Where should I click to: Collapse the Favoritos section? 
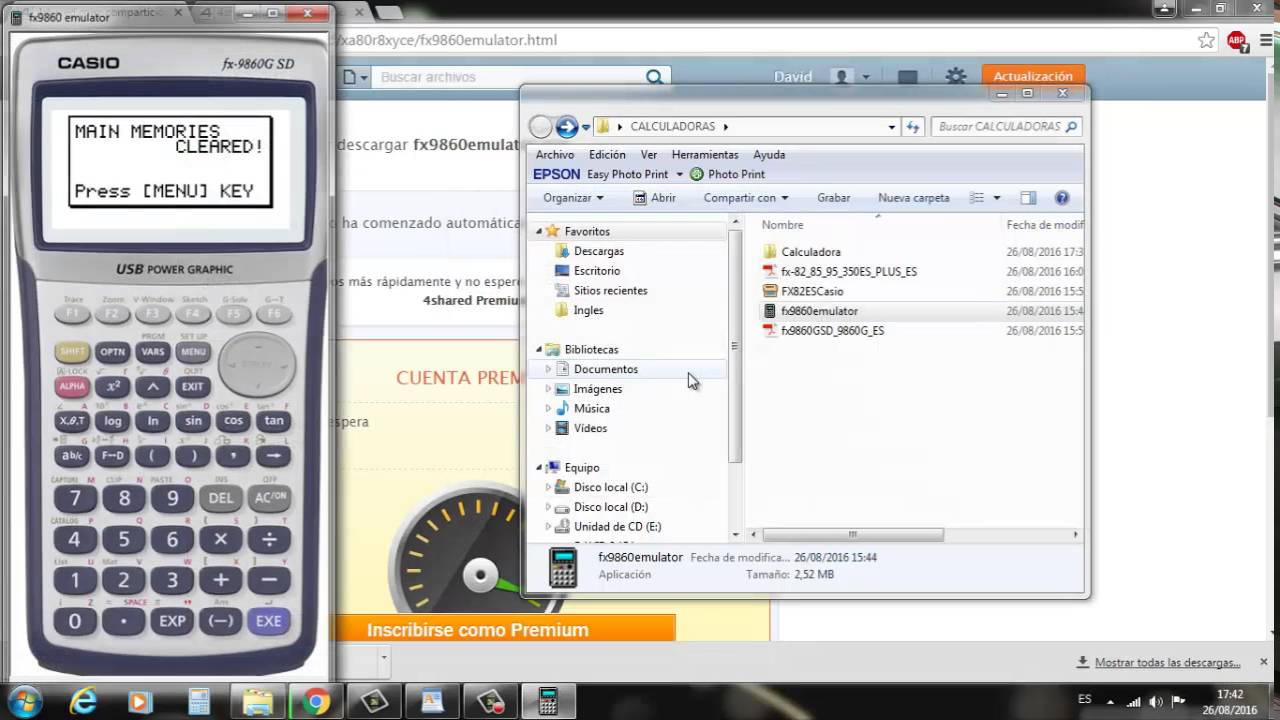pyautogui.click(x=539, y=232)
